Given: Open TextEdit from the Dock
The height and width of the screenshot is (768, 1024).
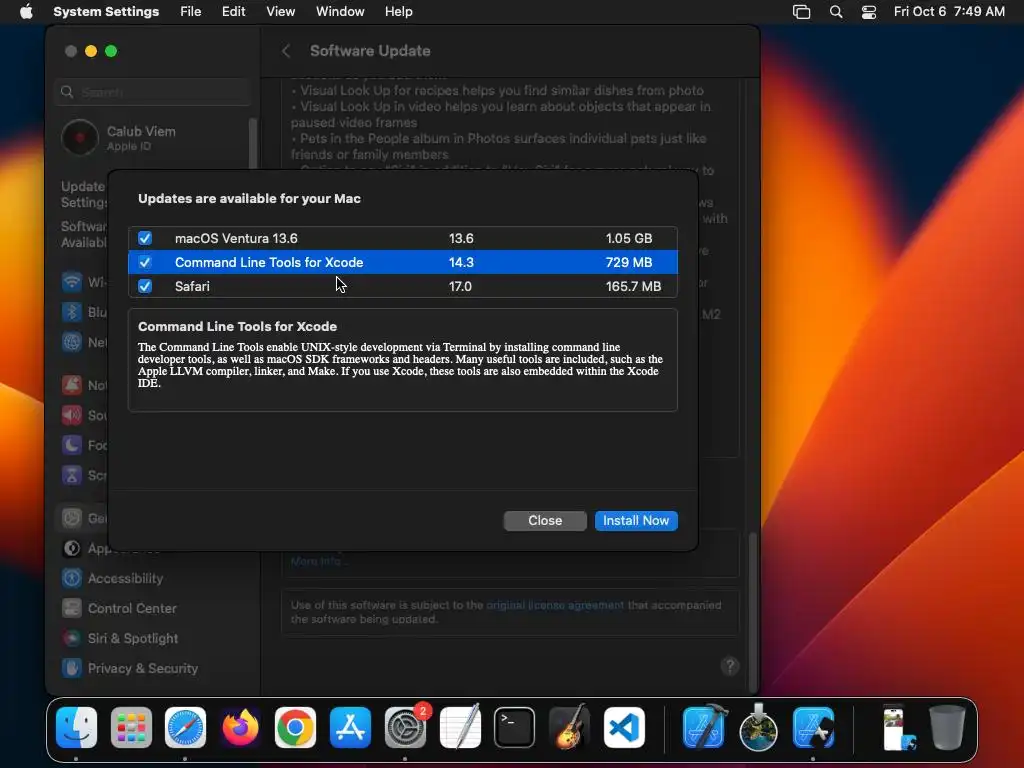Looking at the screenshot, I should pos(460,728).
